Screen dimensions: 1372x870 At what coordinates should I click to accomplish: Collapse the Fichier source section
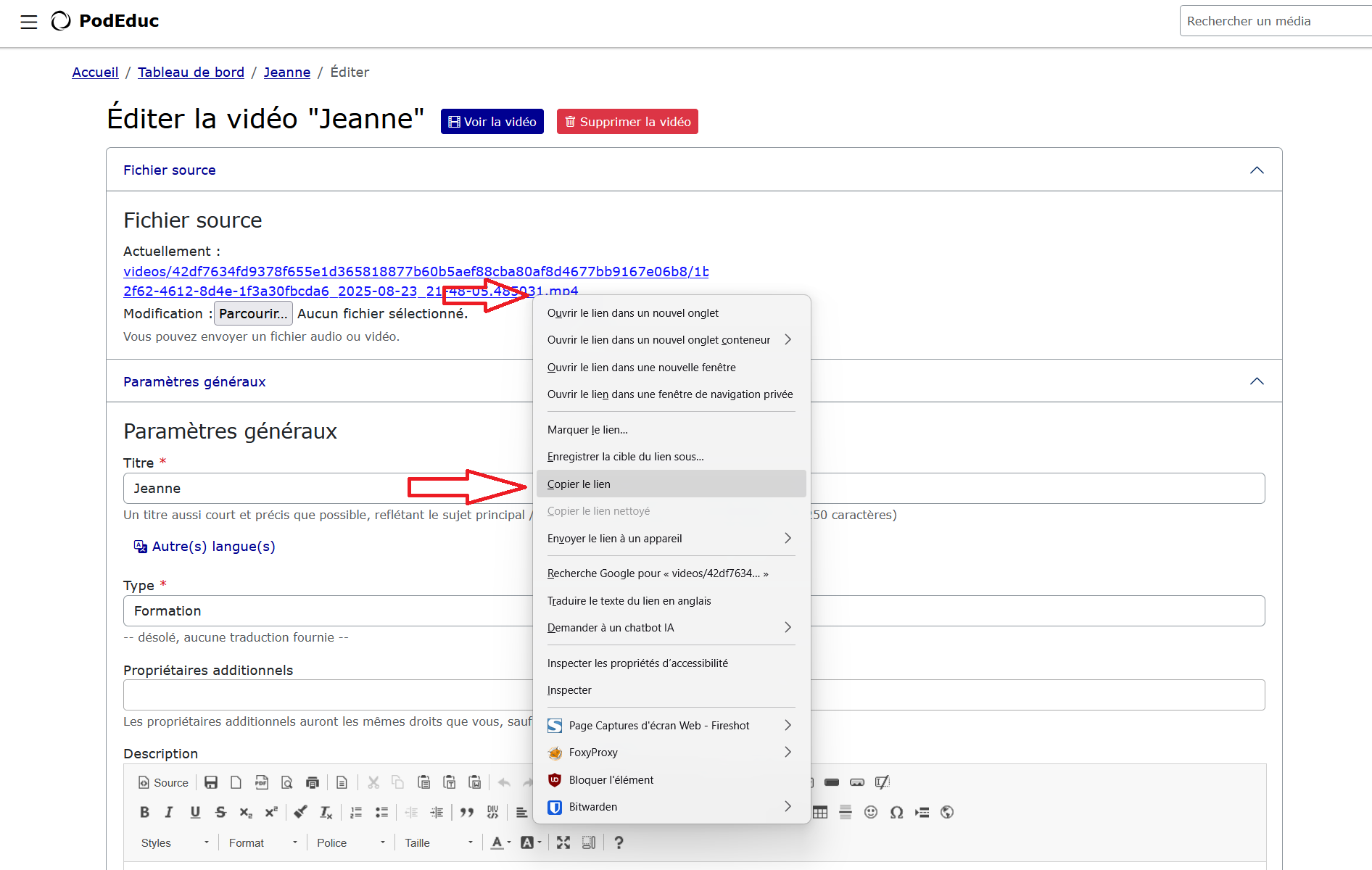1257,170
